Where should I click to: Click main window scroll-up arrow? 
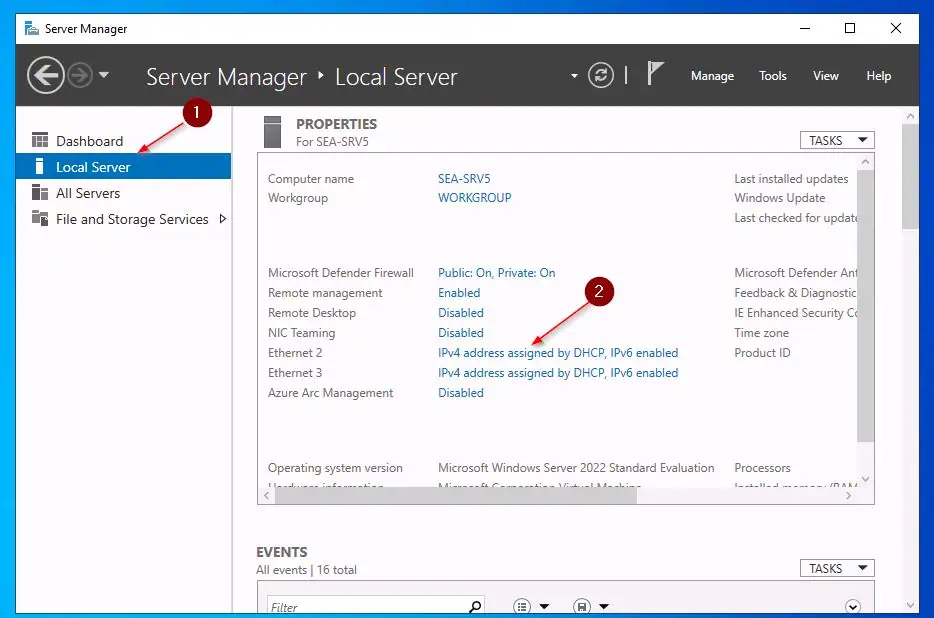click(x=910, y=116)
